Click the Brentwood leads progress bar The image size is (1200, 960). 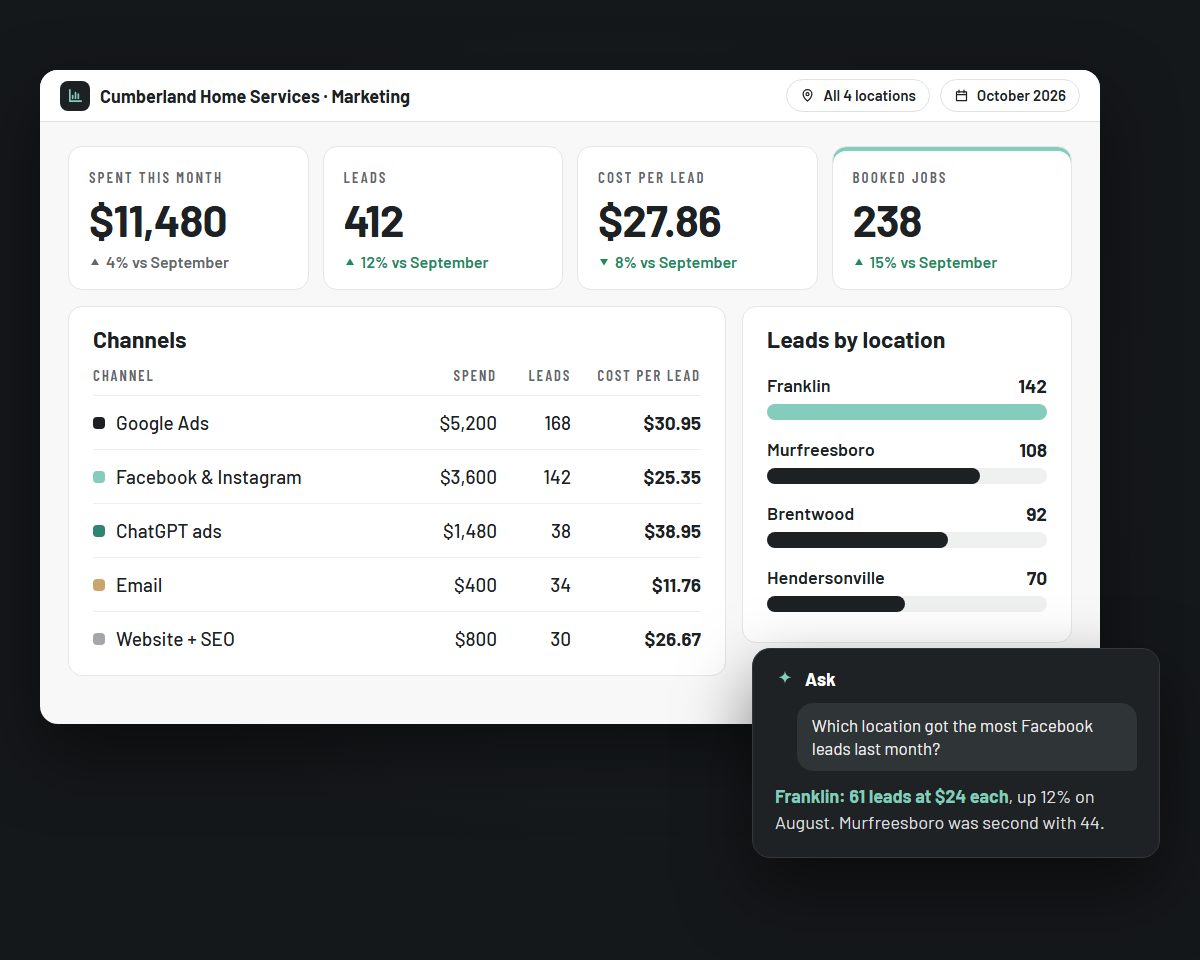click(x=907, y=540)
